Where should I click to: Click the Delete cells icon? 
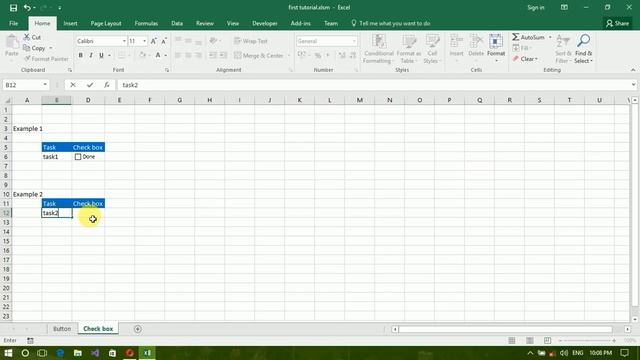pyautogui.click(x=476, y=42)
